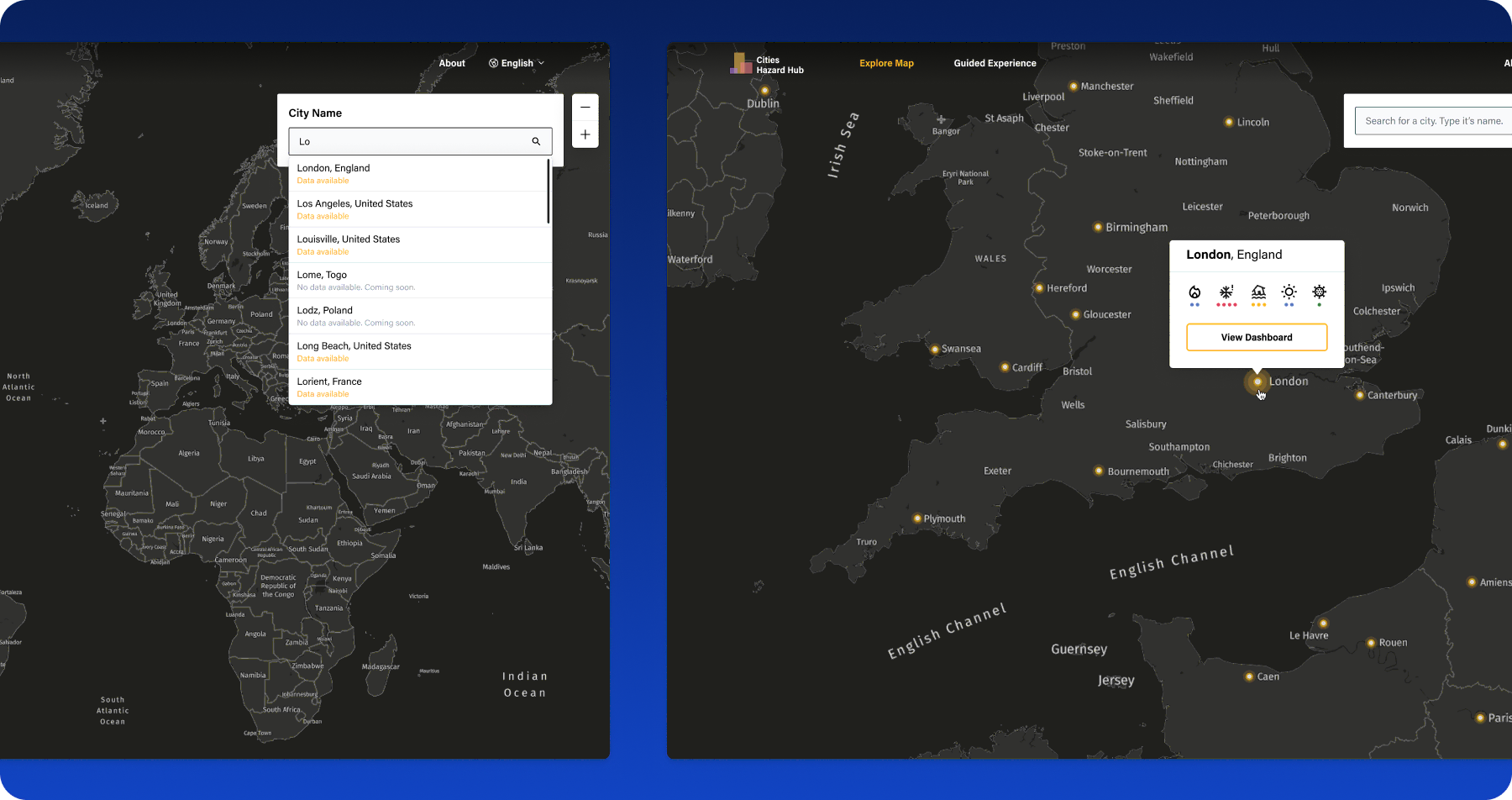Select Long Beach, United States suggestion

(420, 351)
